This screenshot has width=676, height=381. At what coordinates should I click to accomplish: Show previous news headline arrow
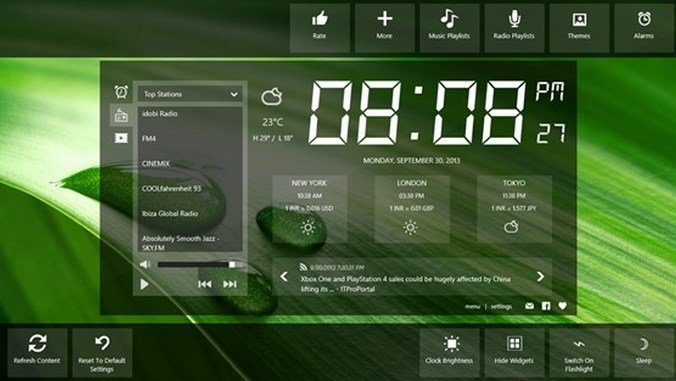pos(284,276)
